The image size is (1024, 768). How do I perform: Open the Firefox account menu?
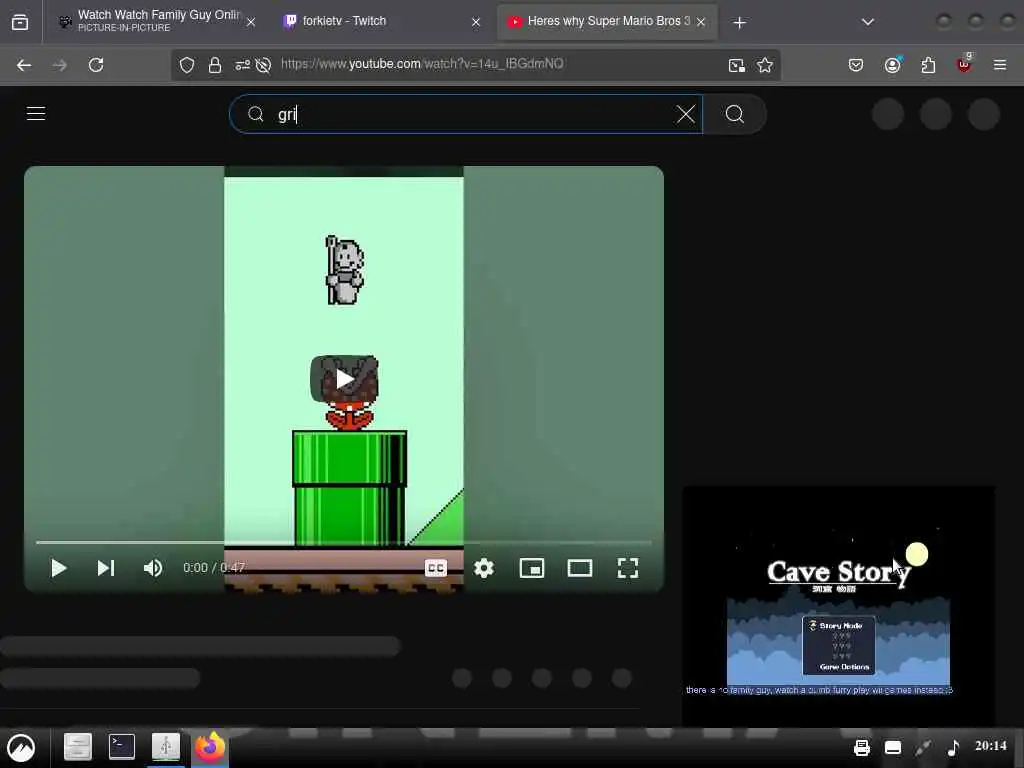point(893,65)
